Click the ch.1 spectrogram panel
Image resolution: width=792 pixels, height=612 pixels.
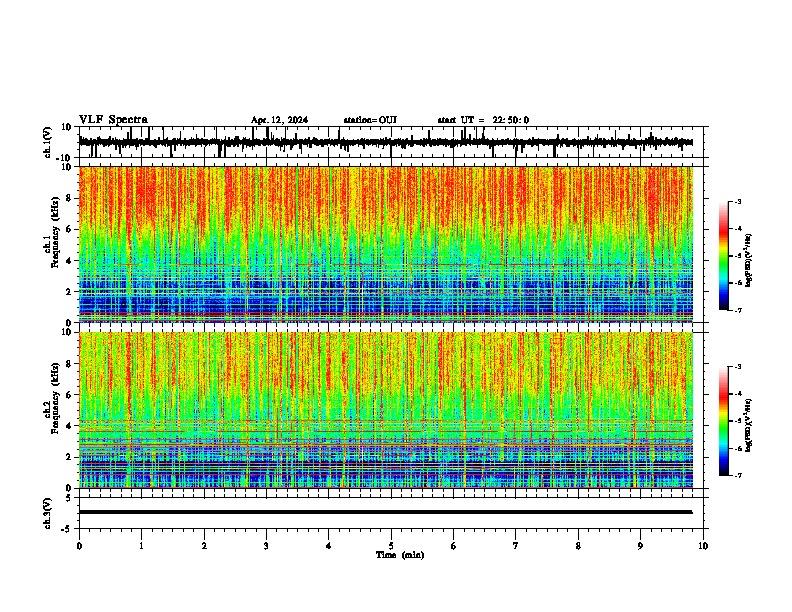tap(386, 244)
